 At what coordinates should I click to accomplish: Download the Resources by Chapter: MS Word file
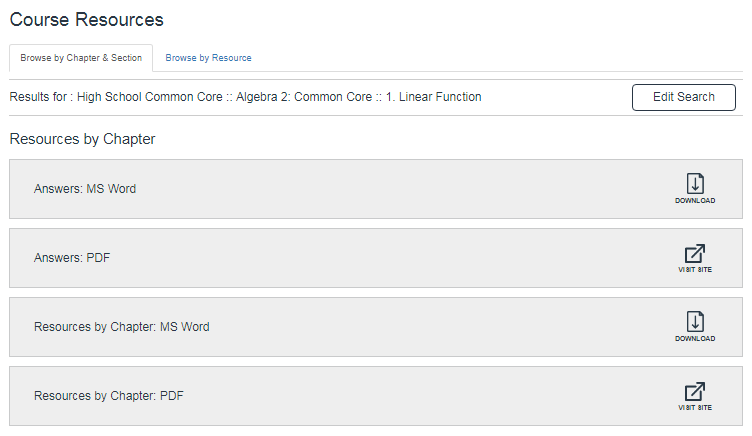coord(695,322)
